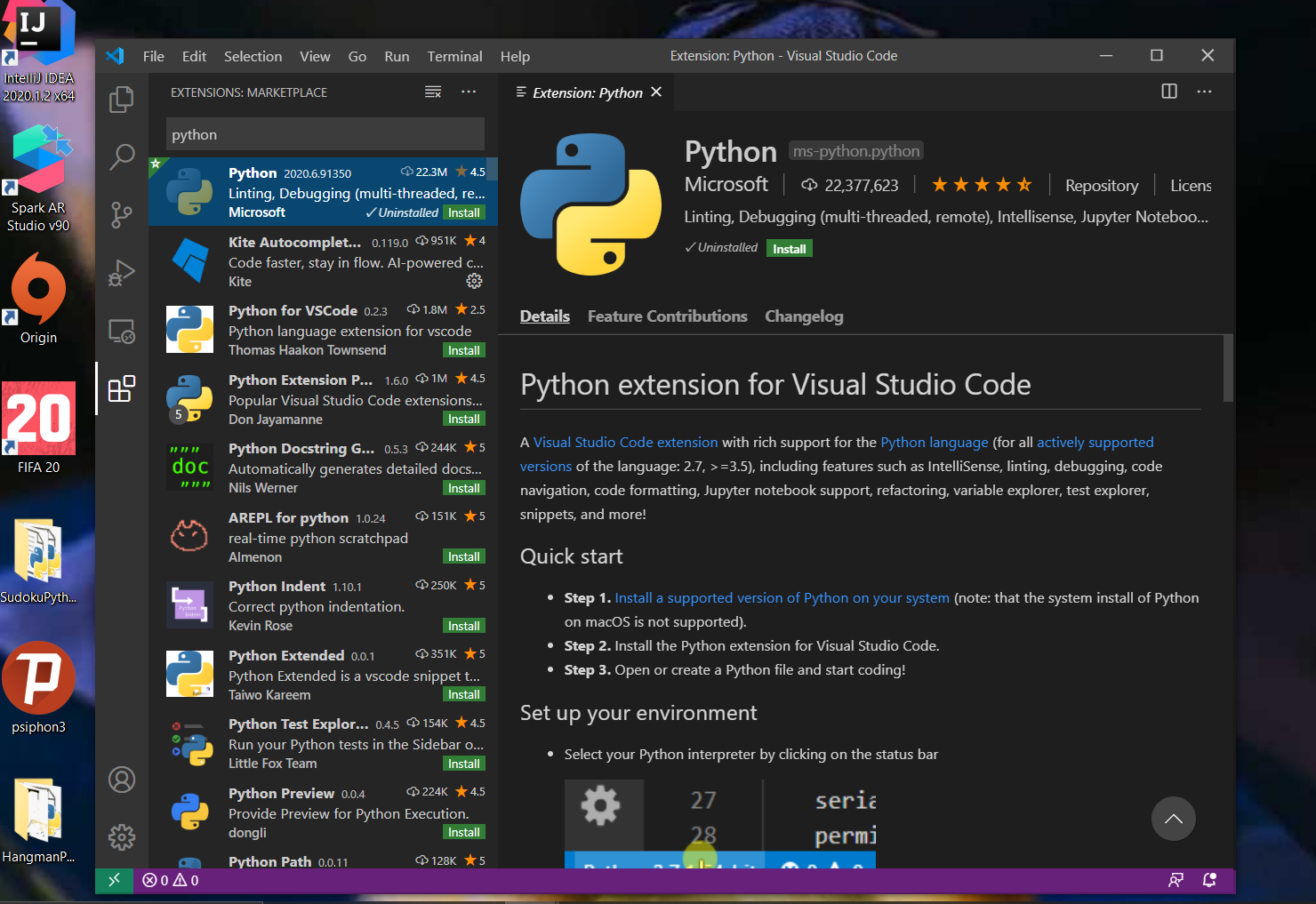Switch to Feature Contributions tab

pyautogui.click(x=667, y=316)
